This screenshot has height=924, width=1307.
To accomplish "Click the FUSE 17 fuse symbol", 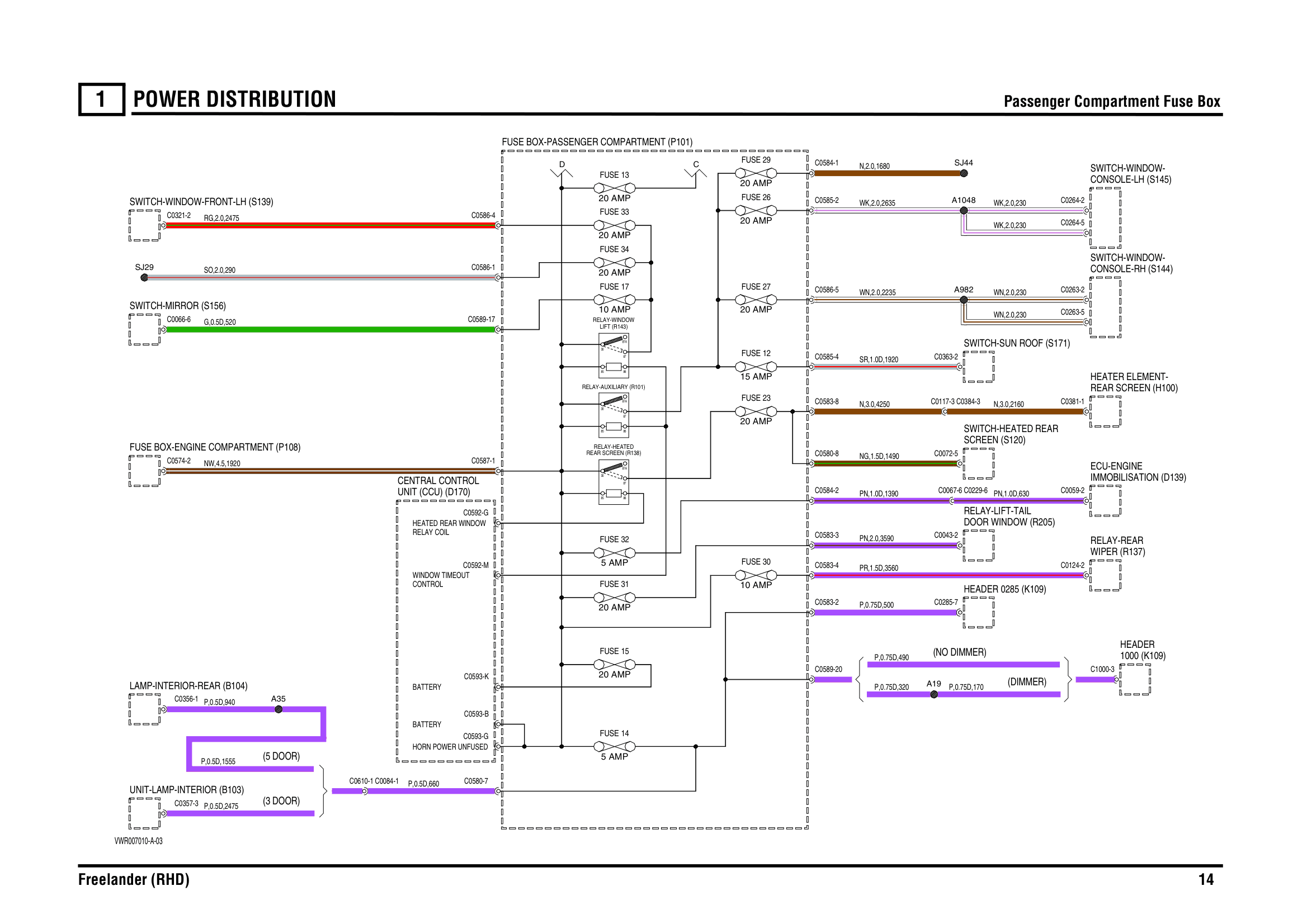I will 614,300.
